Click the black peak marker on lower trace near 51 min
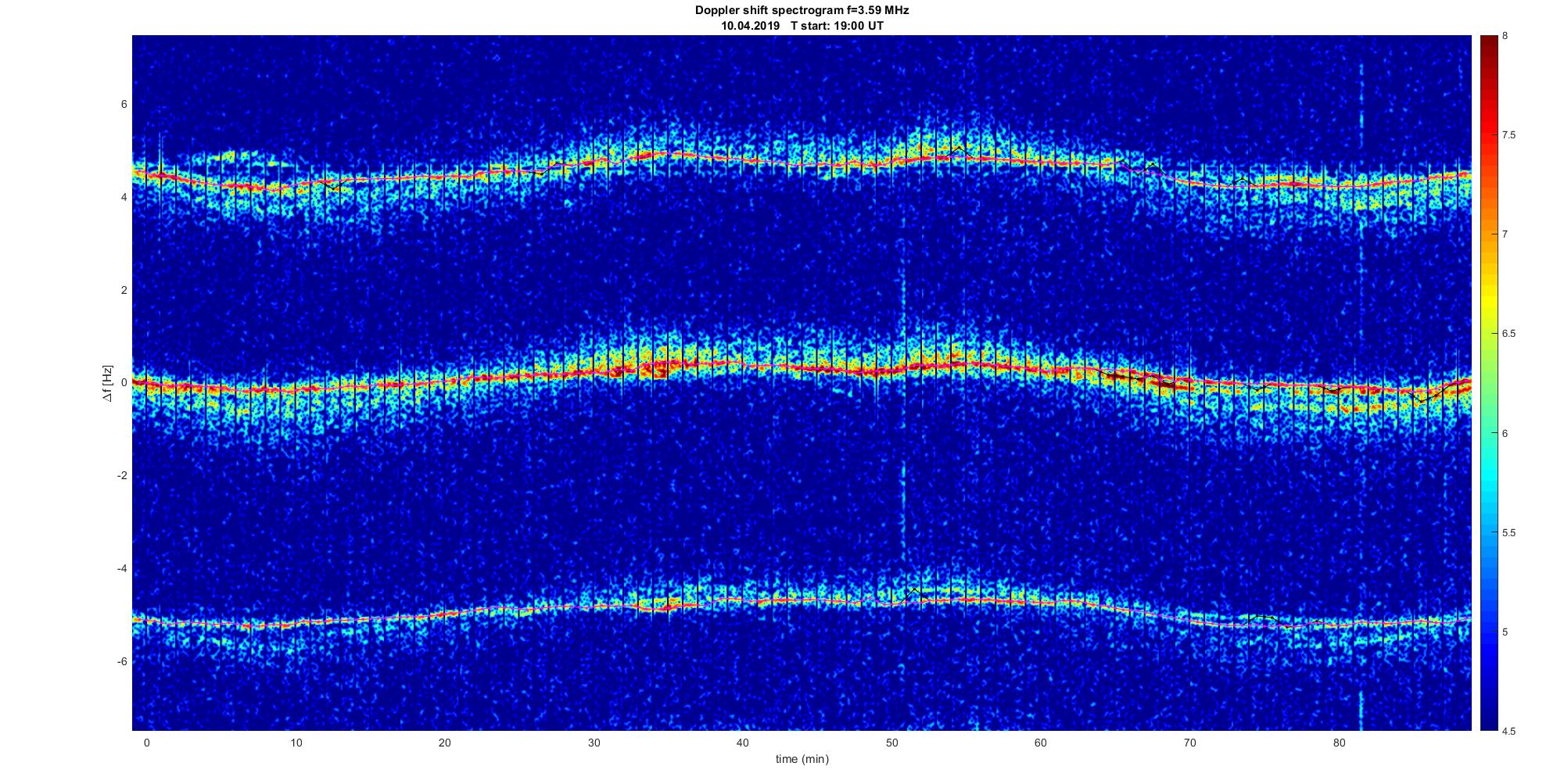This screenshot has height=784, width=1564. coord(913,589)
